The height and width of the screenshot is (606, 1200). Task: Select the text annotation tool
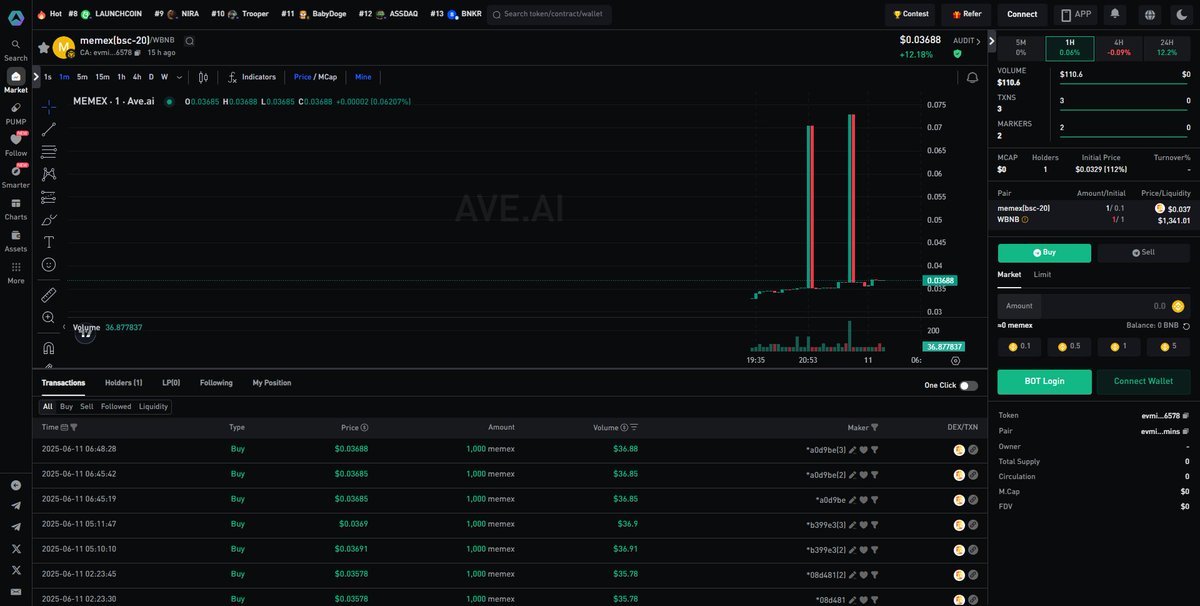[x=48, y=242]
